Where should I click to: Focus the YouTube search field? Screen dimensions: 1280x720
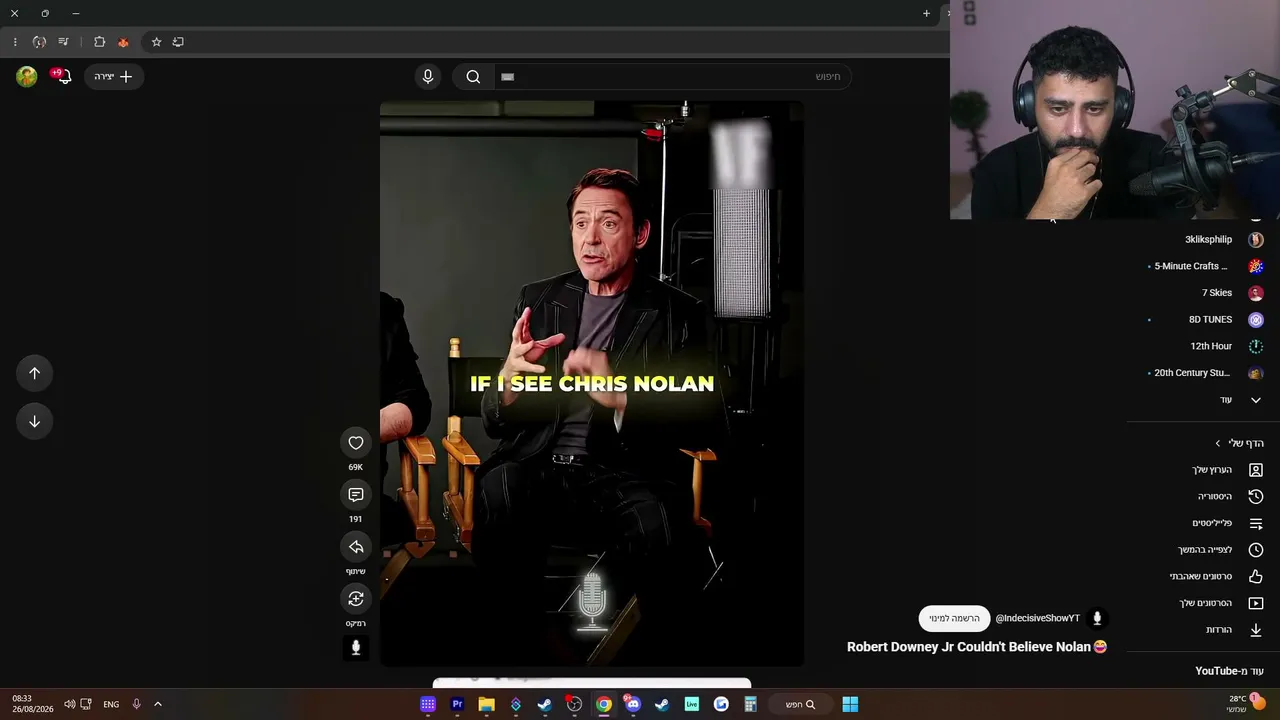(x=672, y=77)
